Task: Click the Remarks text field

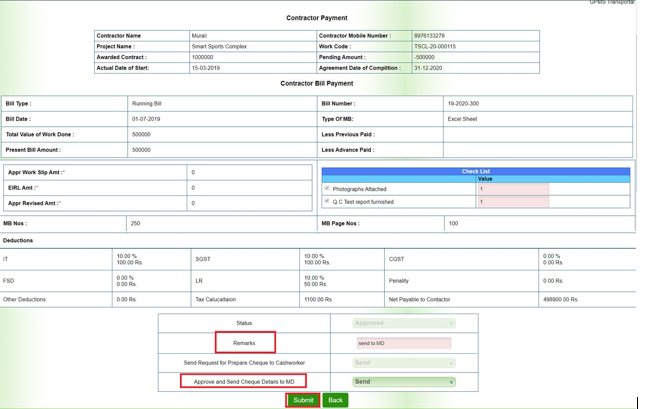Action: 404,343
